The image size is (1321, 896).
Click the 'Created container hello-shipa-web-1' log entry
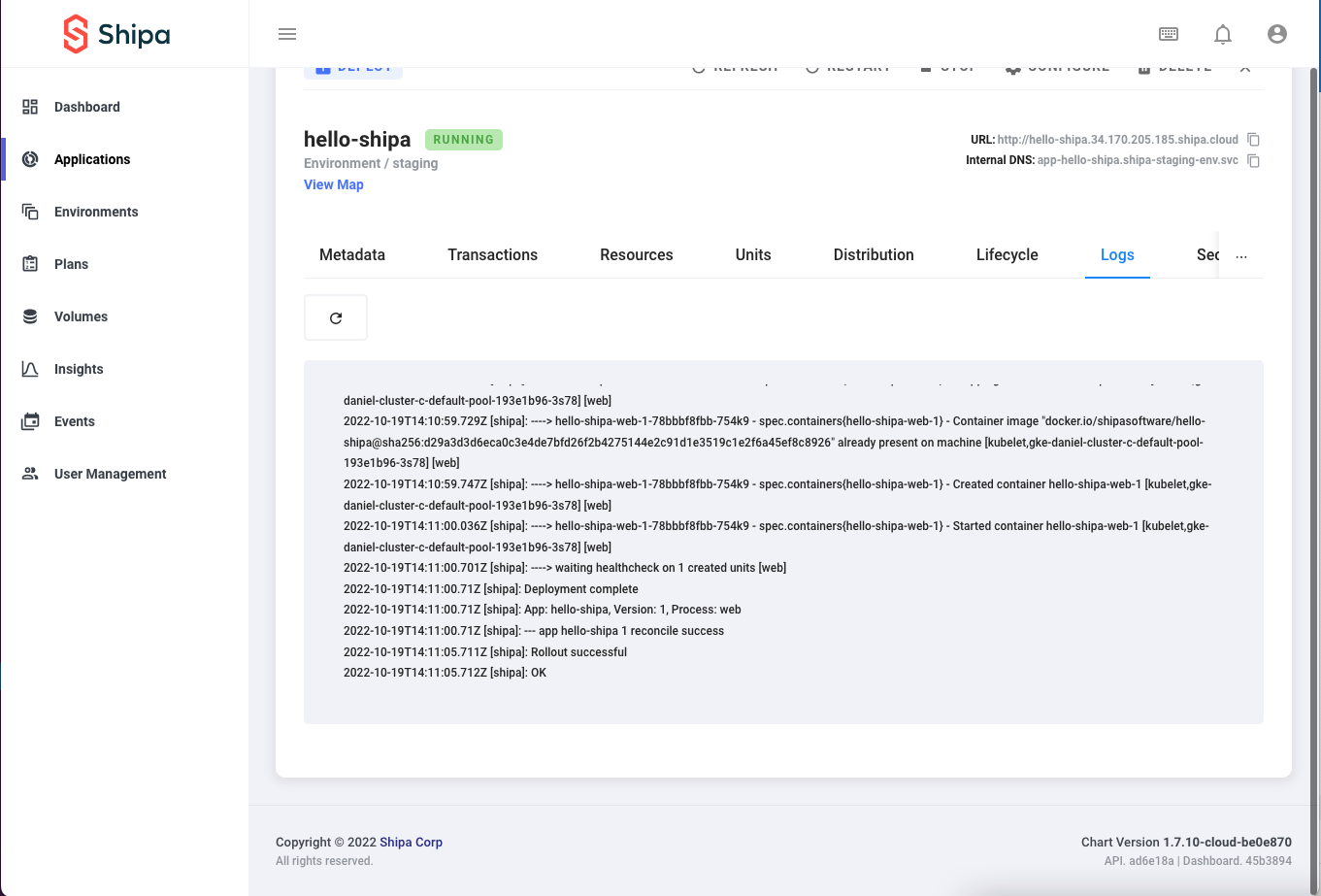777,495
